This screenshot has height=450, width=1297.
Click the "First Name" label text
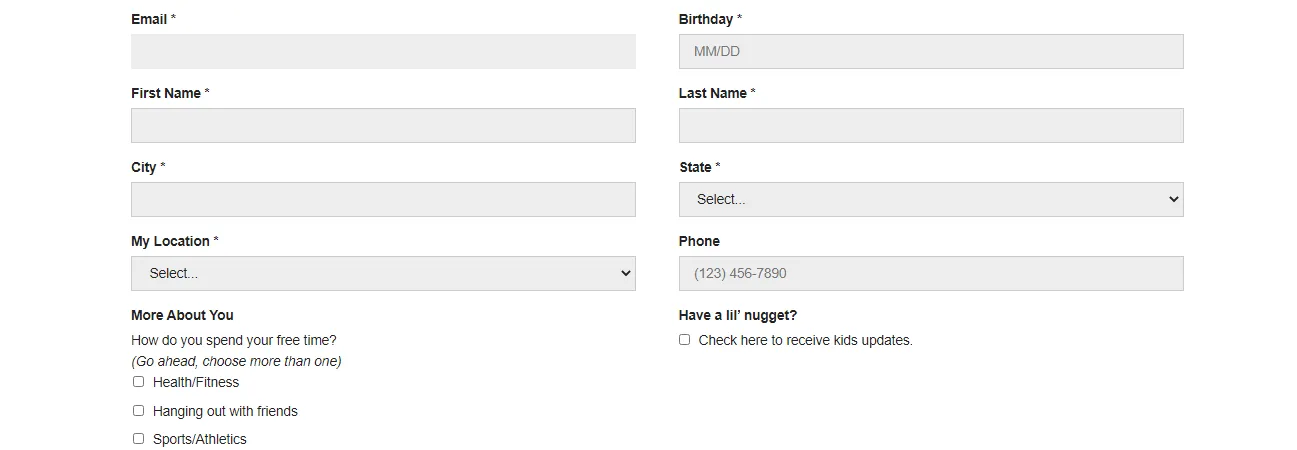(x=166, y=93)
